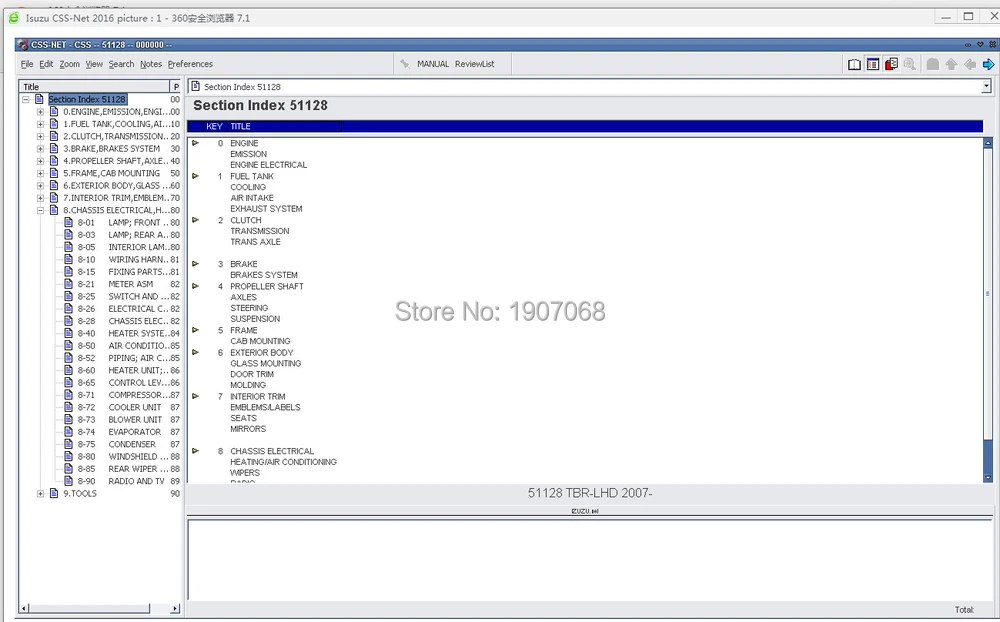The width and height of the screenshot is (1000, 622).
Task: Toggle the table layout view icon
Action: point(872,64)
